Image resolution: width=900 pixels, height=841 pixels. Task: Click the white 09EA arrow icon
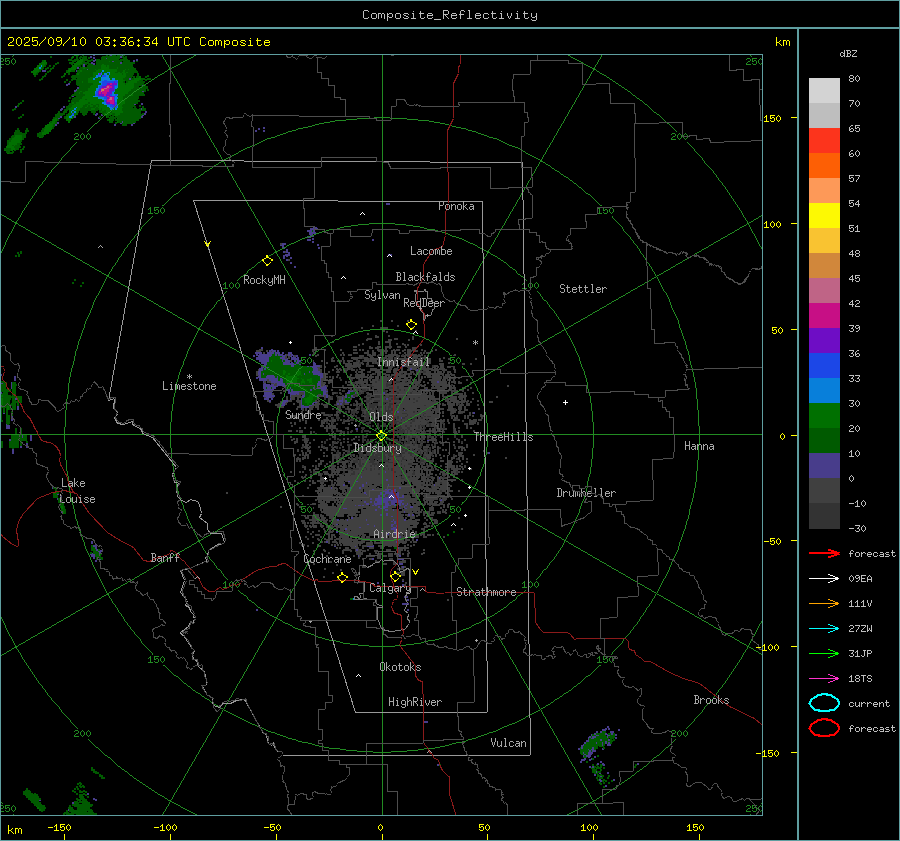click(824, 578)
